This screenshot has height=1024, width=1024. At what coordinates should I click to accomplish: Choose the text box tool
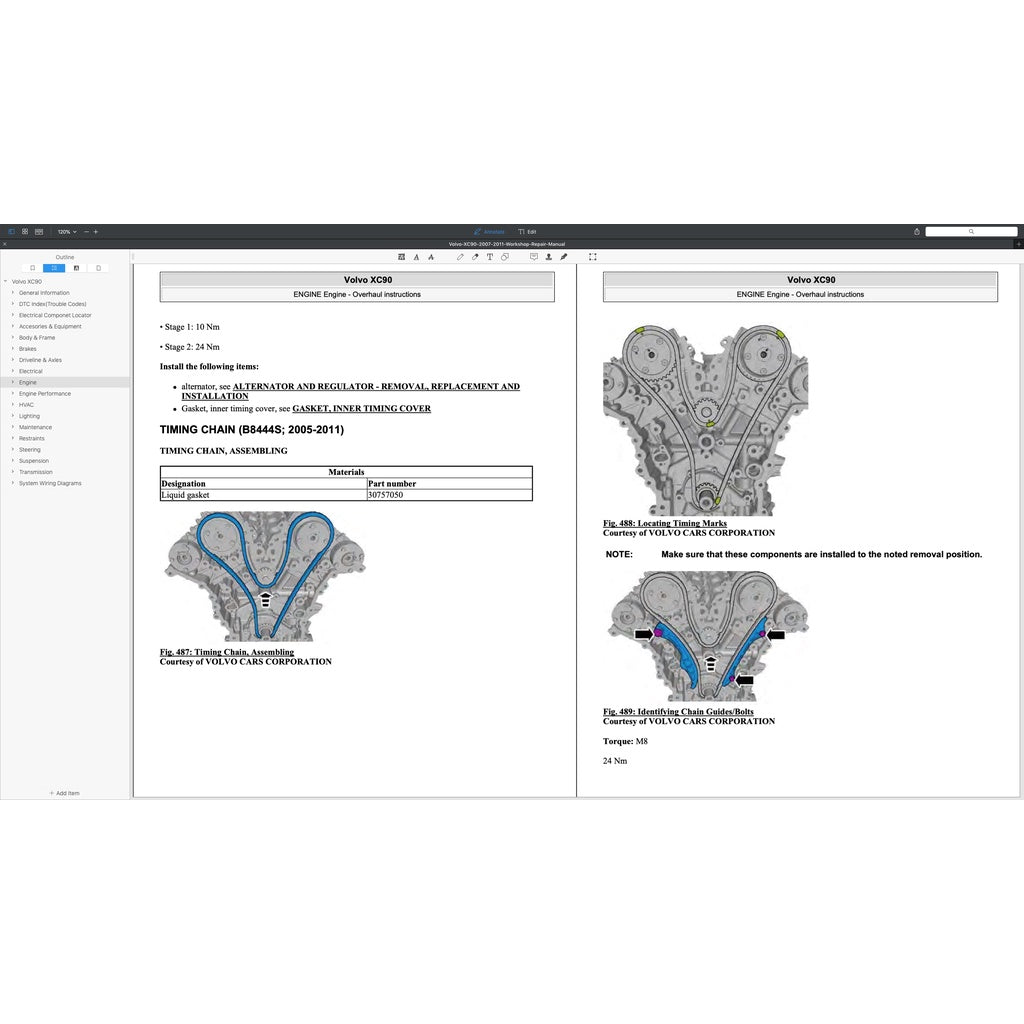coord(490,257)
